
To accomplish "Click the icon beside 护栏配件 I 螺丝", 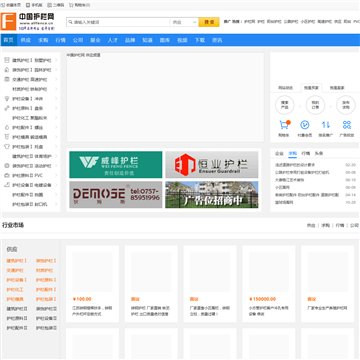I will [7, 127].
